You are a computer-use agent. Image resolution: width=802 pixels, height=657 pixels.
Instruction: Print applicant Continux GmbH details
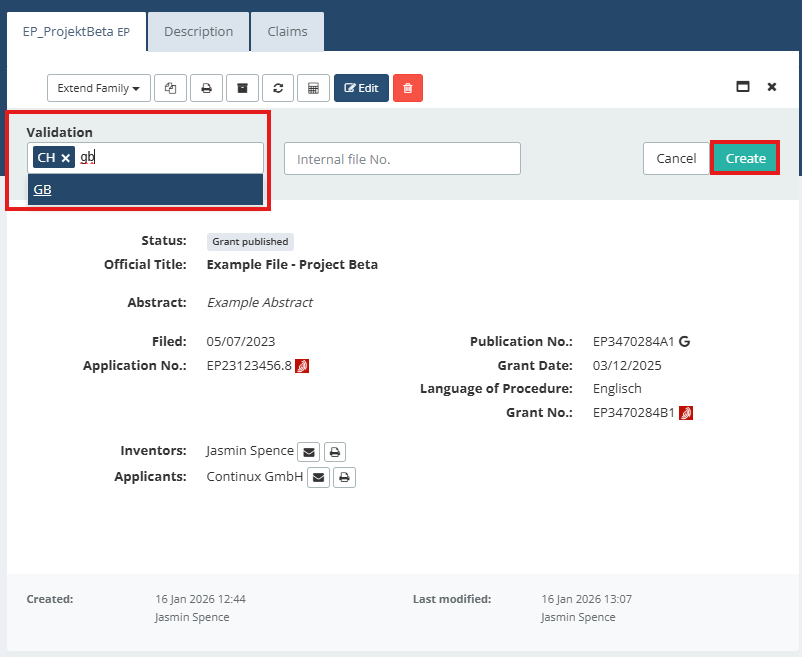coord(344,478)
